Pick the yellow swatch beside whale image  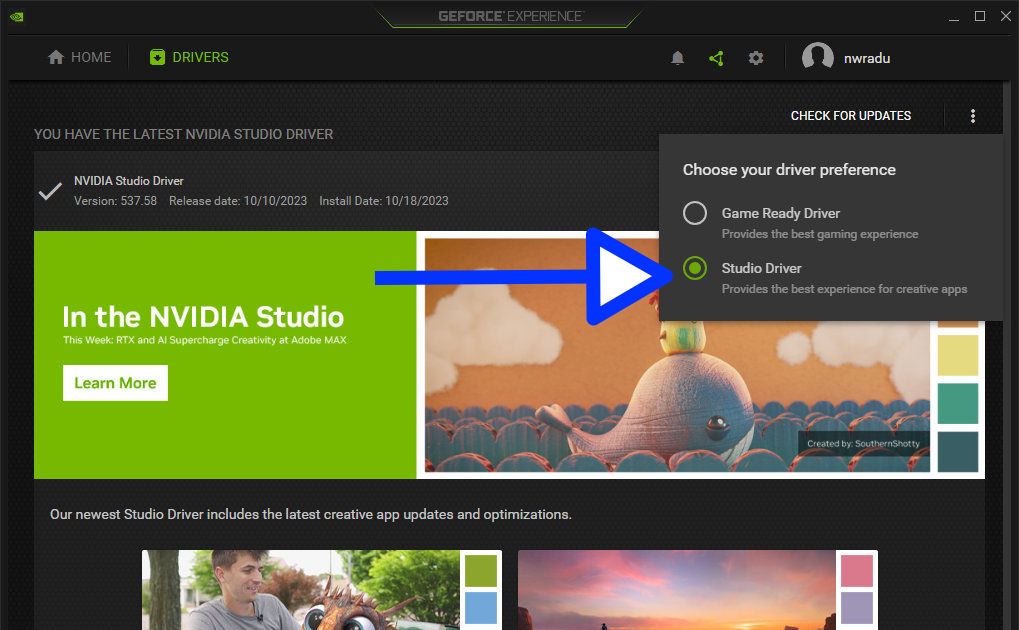pyautogui.click(x=957, y=355)
